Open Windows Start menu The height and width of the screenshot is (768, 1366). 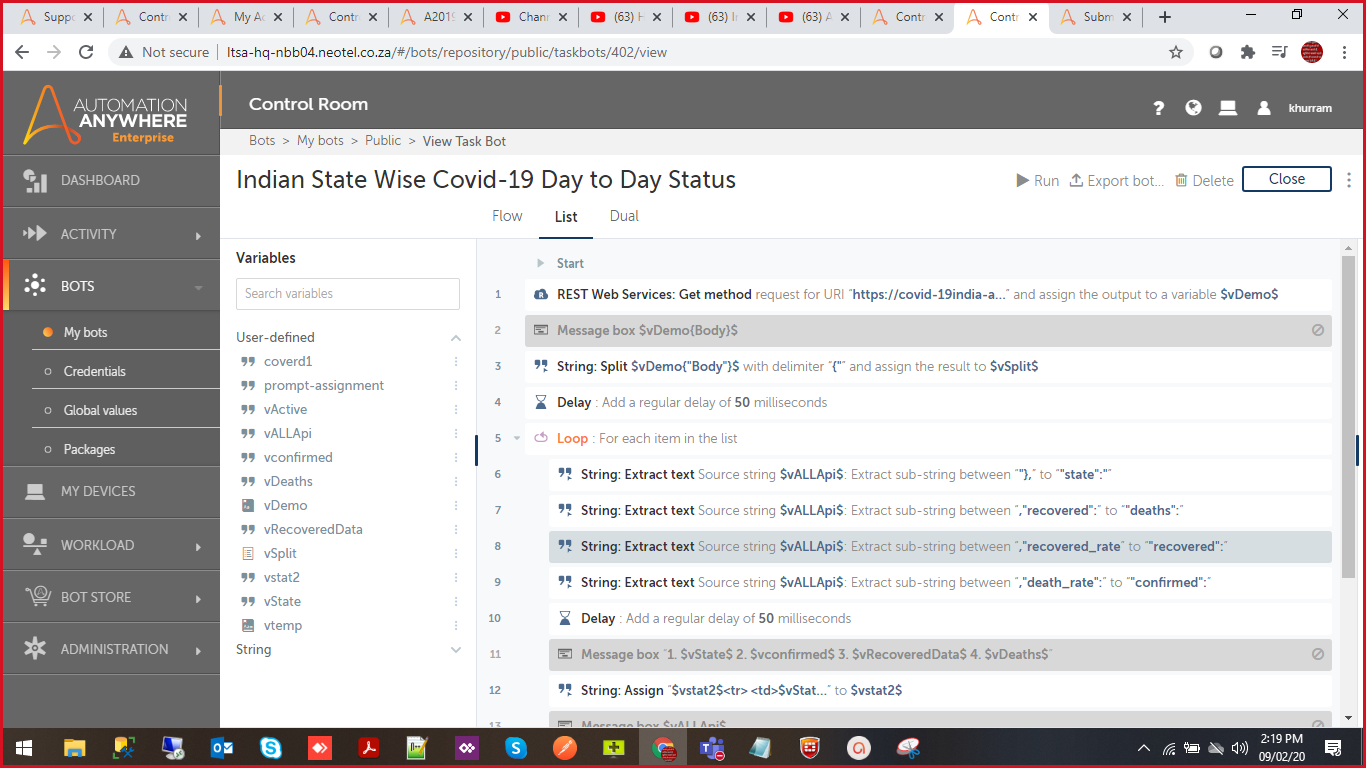23,747
